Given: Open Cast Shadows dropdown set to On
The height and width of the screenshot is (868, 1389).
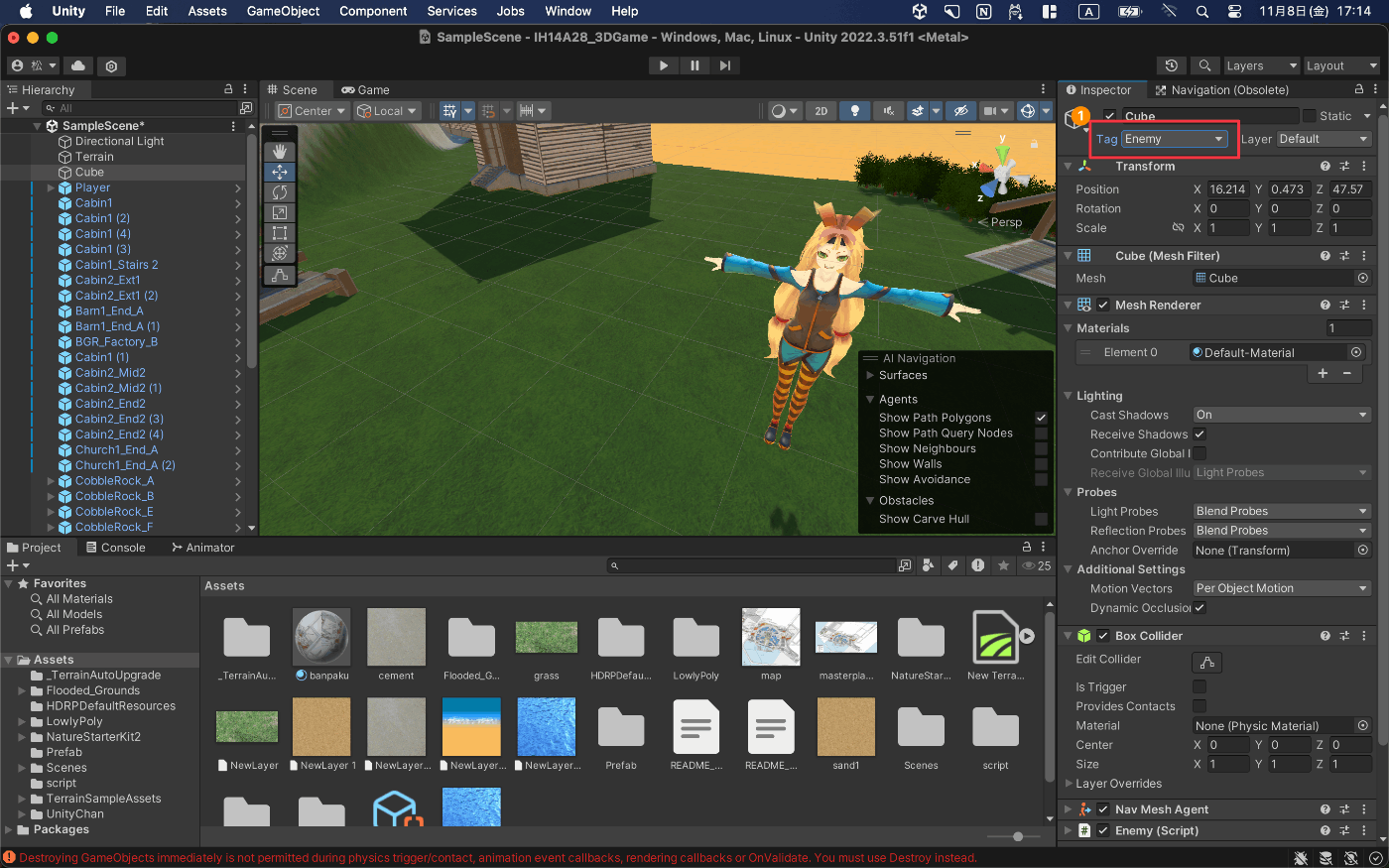Looking at the screenshot, I should 1282,415.
